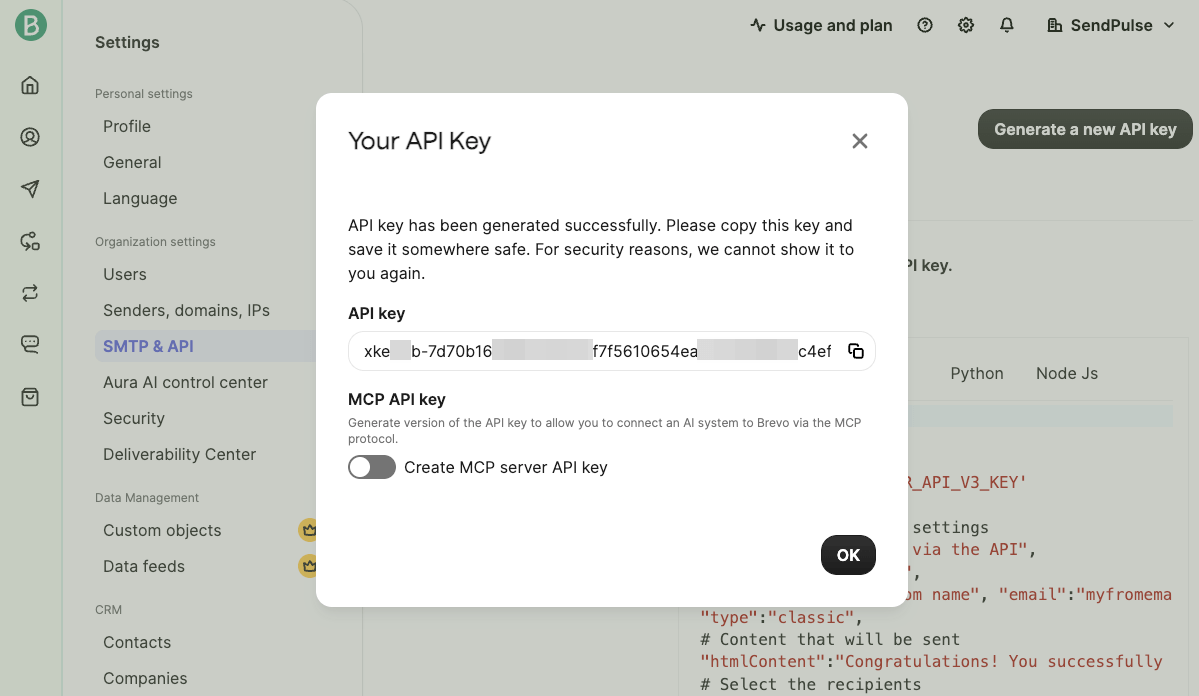This screenshot has width=1199, height=696.
Task: Open Senders, domains, IPs settings
Action: click(x=186, y=310)
